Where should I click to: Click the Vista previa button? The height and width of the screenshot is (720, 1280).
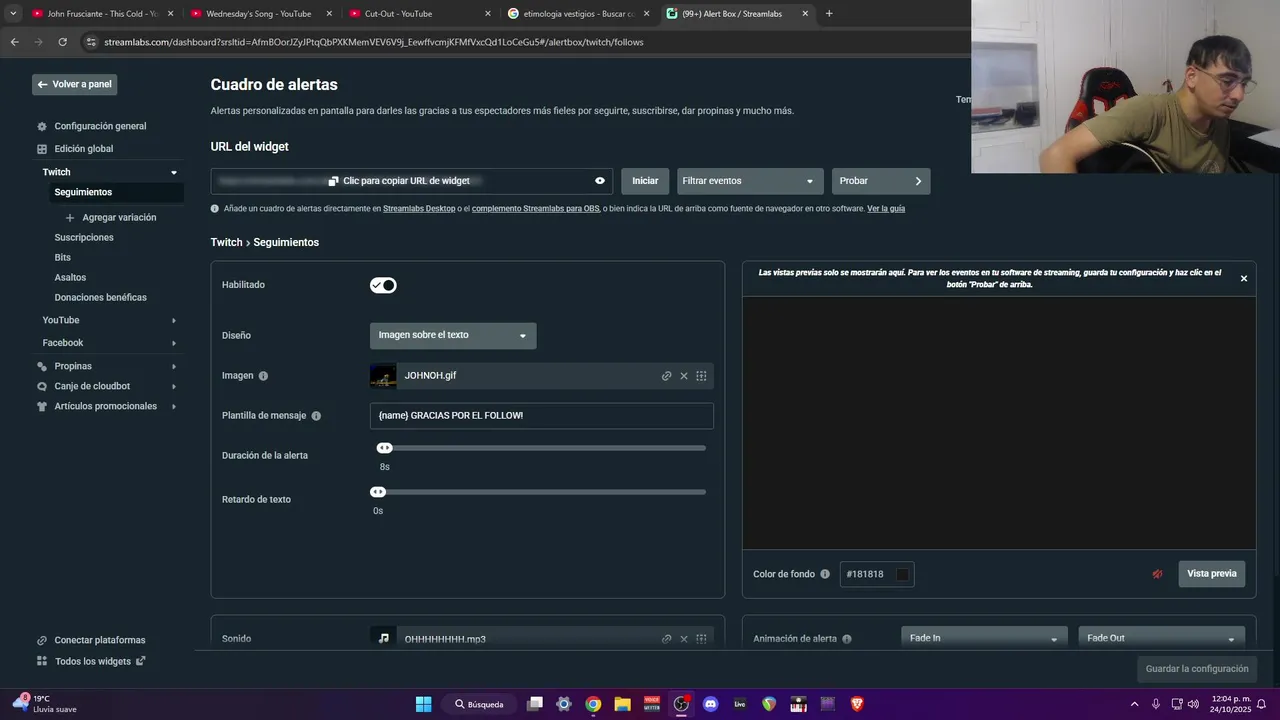[1212, 574]
